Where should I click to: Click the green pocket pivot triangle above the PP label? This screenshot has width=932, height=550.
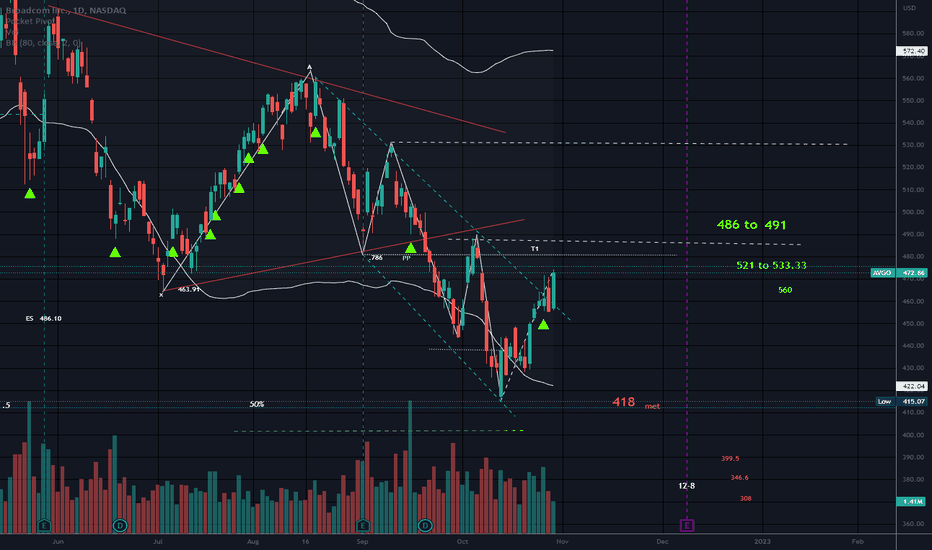pos(411,247)
